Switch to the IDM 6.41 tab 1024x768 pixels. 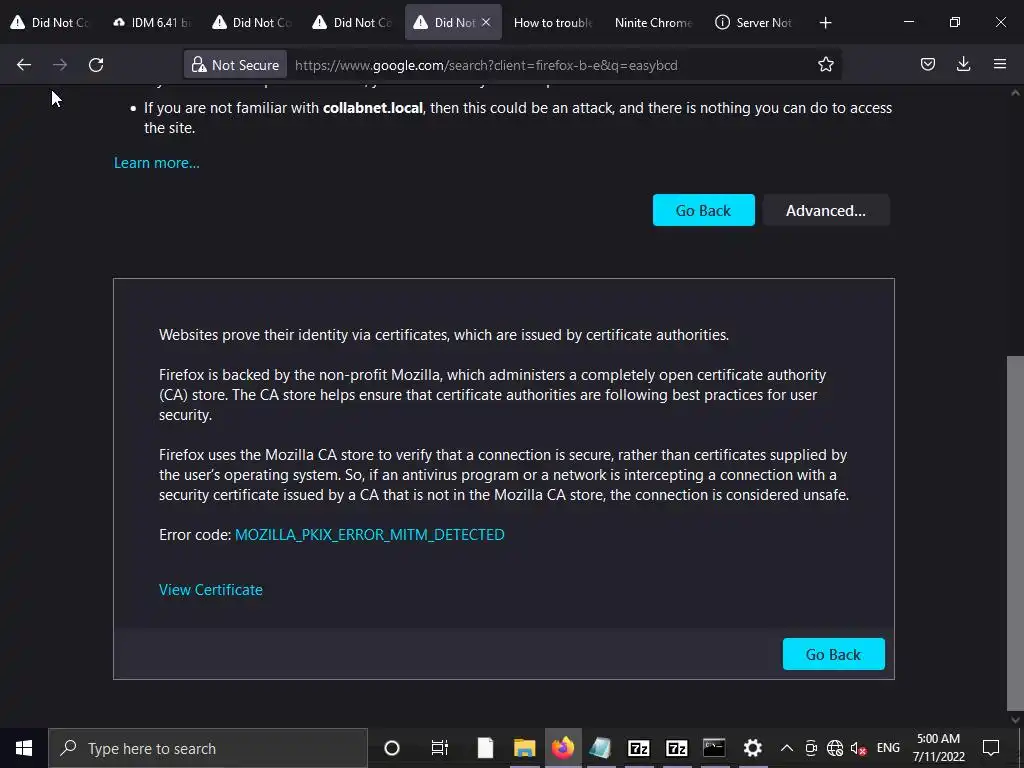click(x=152, y=23)
